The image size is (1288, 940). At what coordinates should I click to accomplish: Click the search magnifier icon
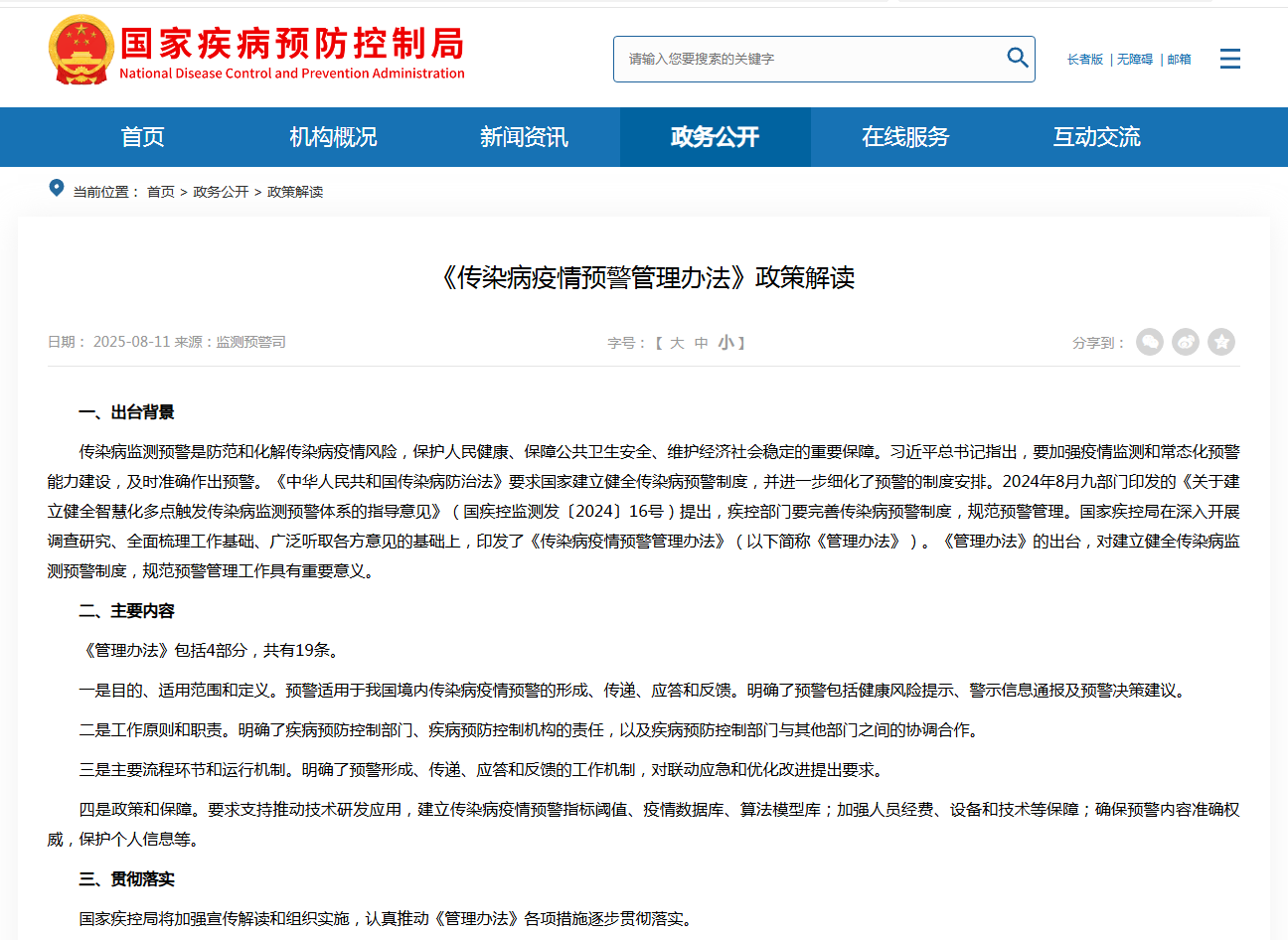click(x=1017, y=58)
